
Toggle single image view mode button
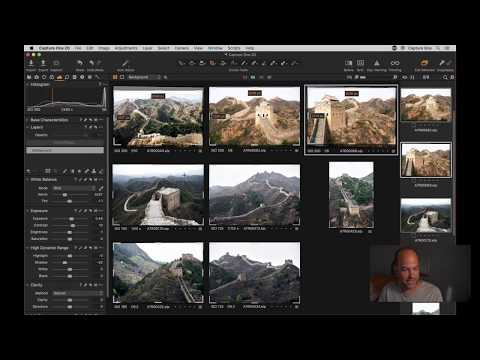point(122,77)
